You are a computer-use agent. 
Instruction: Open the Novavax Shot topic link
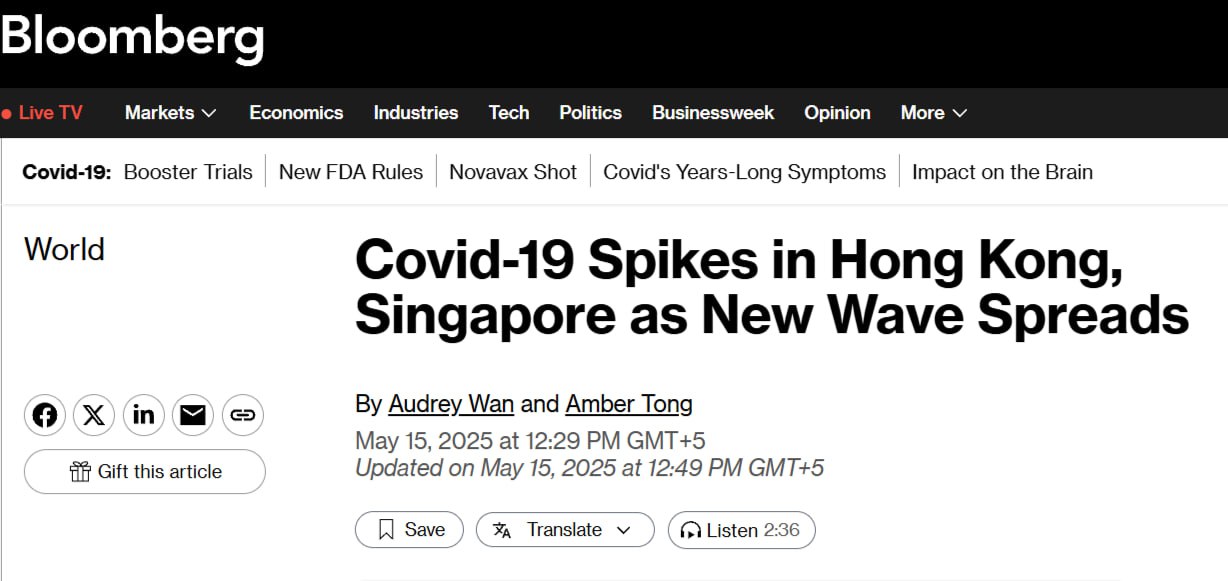click(x=512, y=172)
